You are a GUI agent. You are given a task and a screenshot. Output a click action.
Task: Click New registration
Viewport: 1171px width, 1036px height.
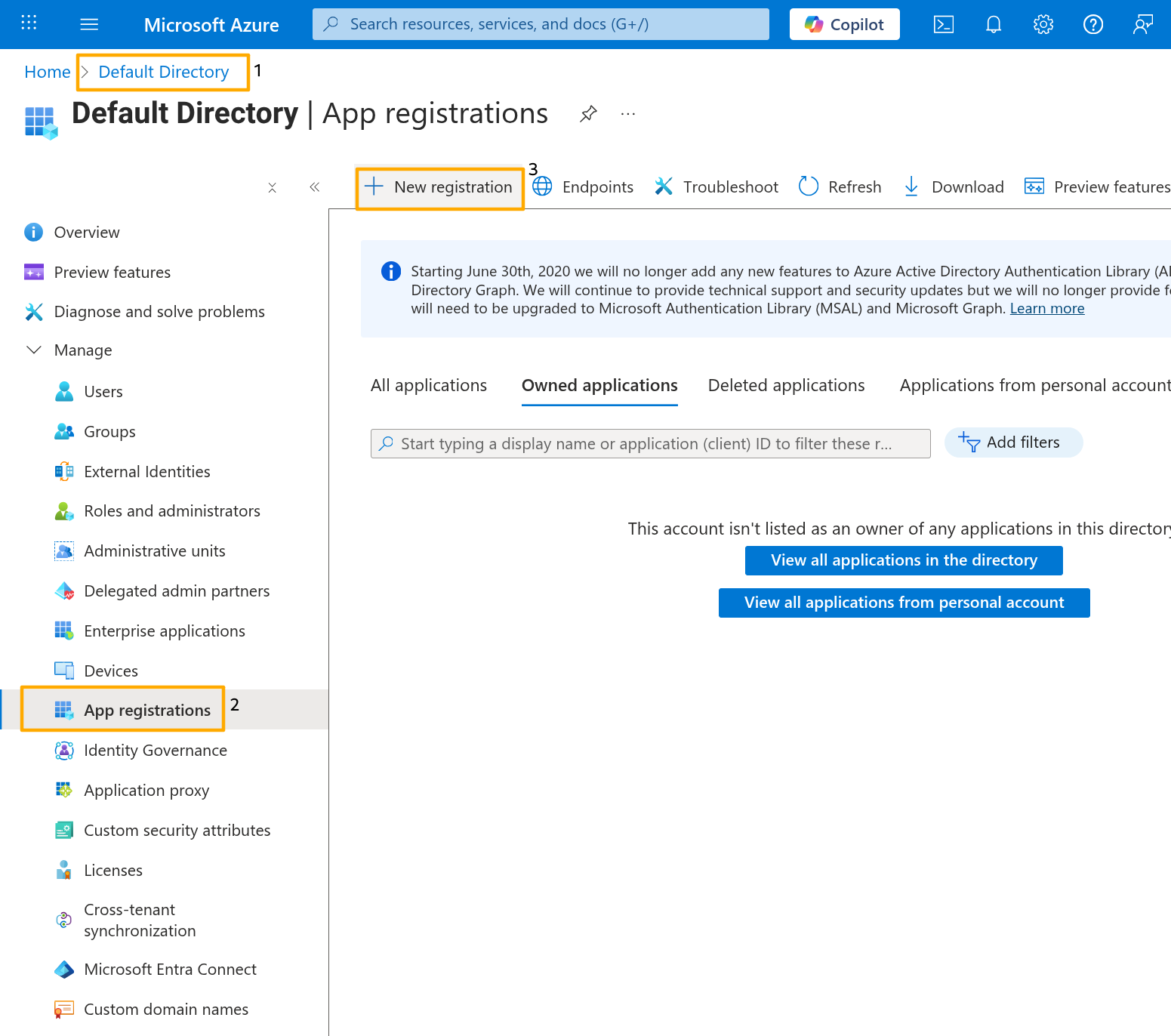439,187
